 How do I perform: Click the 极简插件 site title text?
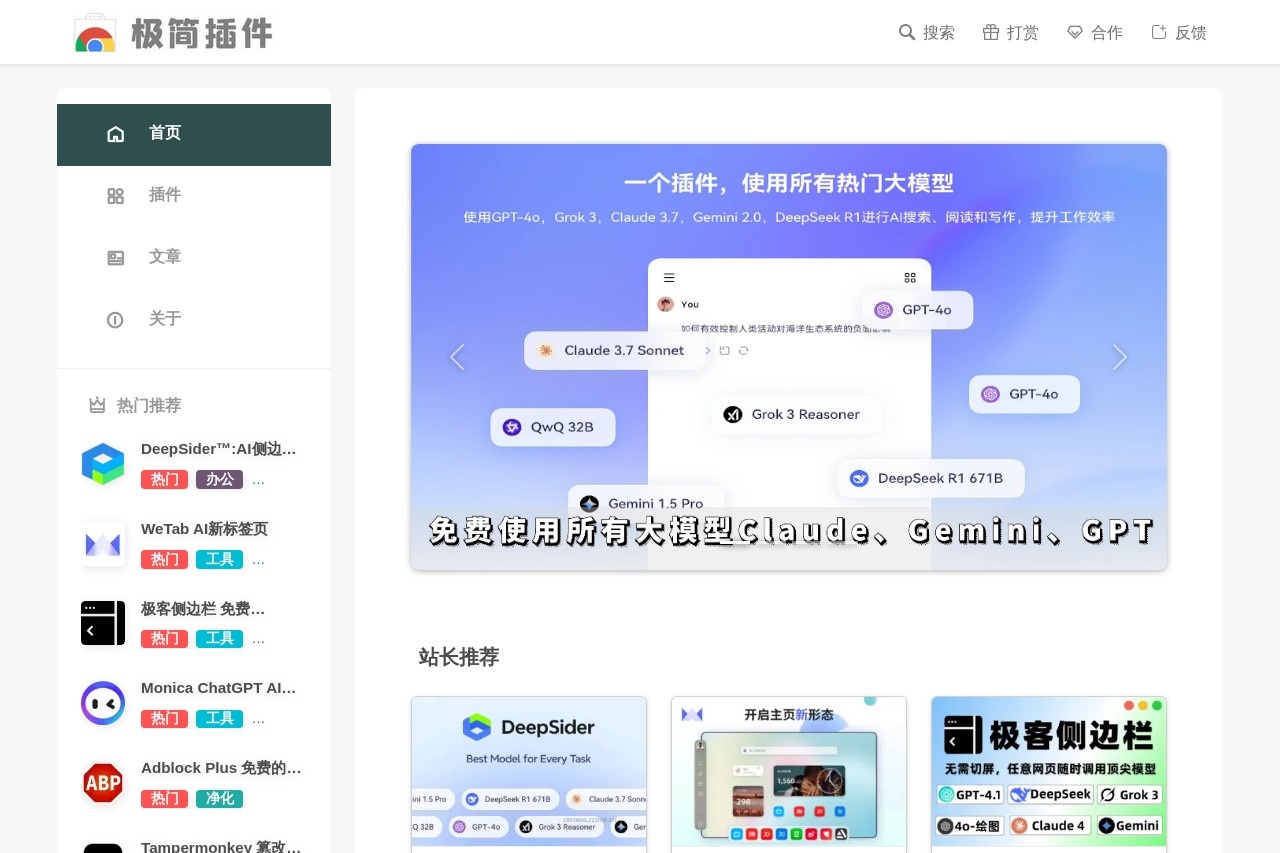202,33
